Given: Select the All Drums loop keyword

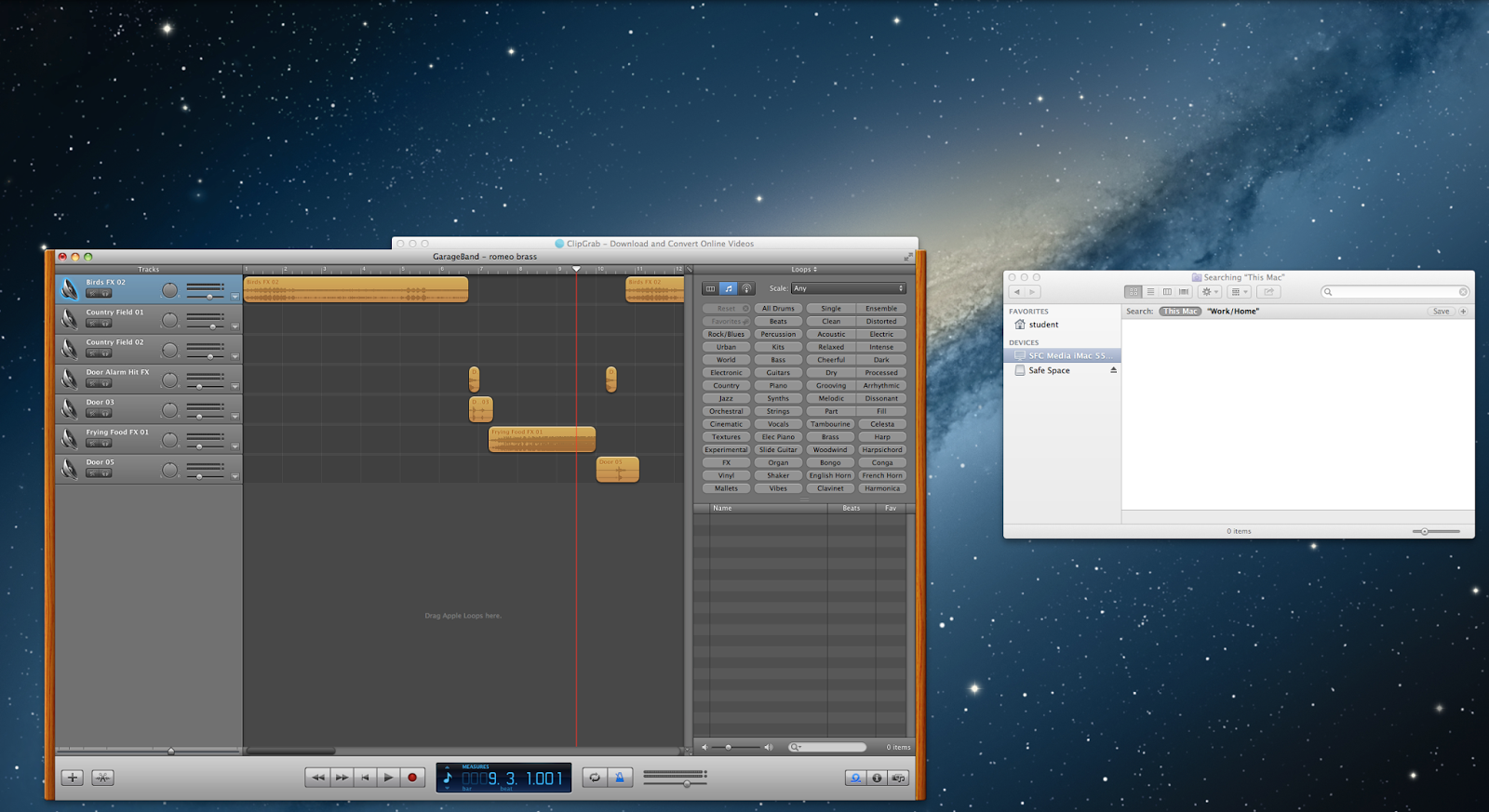Looking at the screenshot, I should 778,309.
